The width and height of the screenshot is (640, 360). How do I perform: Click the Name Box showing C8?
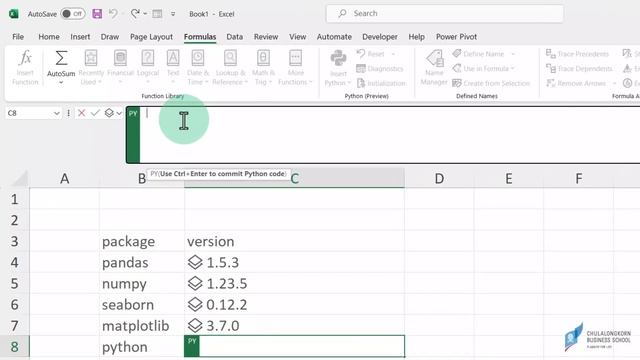point(29,113)
